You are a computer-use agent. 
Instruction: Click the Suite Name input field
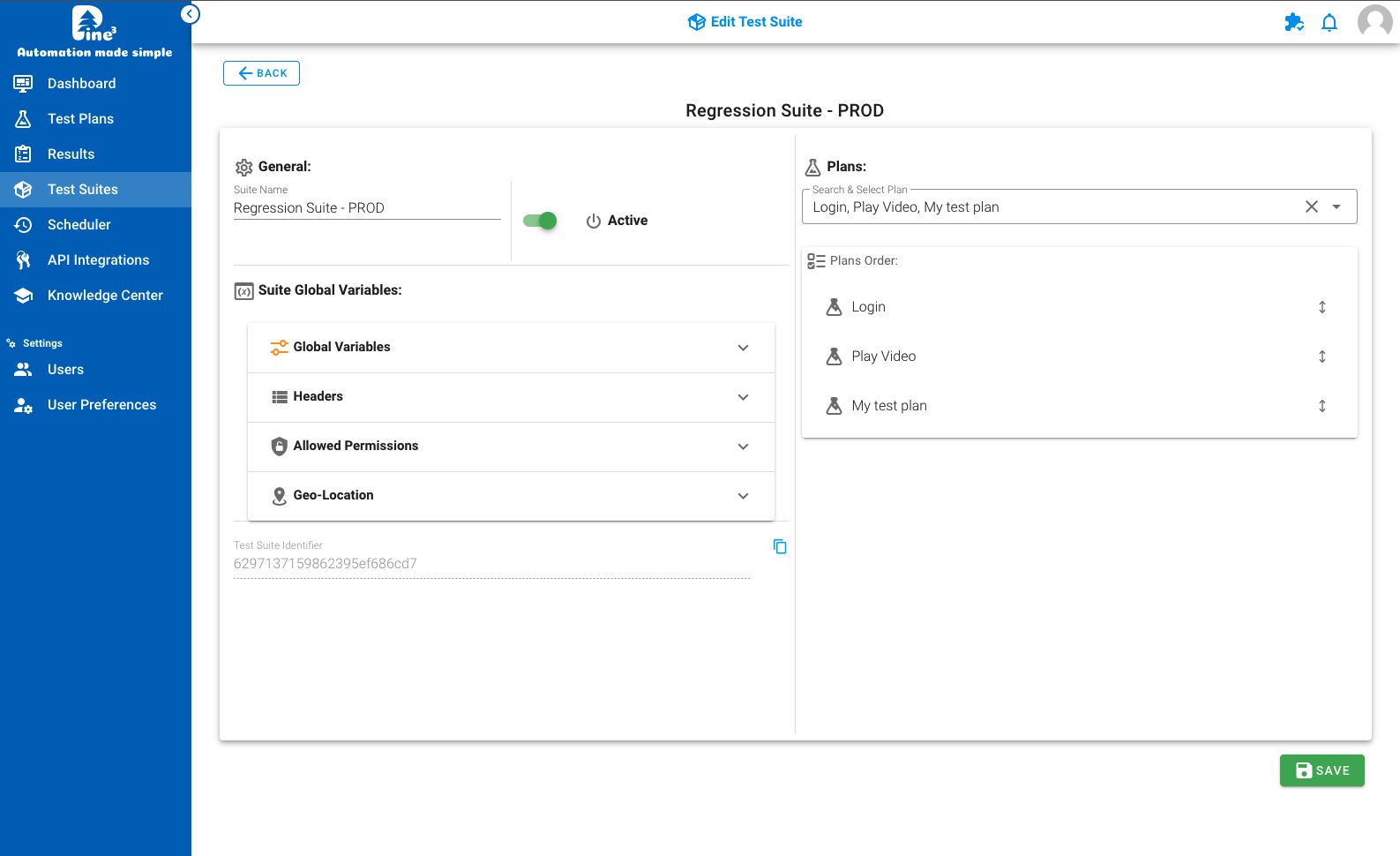pyautogui.click(x=366, y=208)
